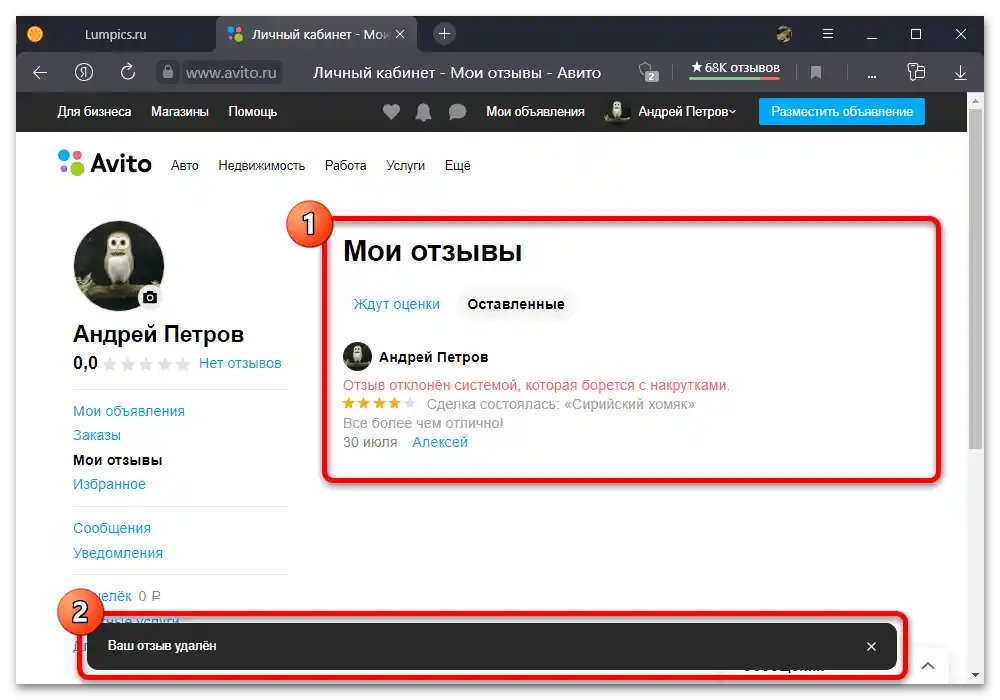Click the scrollbar up arrow
This screenshot has height=700, width=1000.
pos(975,101)
